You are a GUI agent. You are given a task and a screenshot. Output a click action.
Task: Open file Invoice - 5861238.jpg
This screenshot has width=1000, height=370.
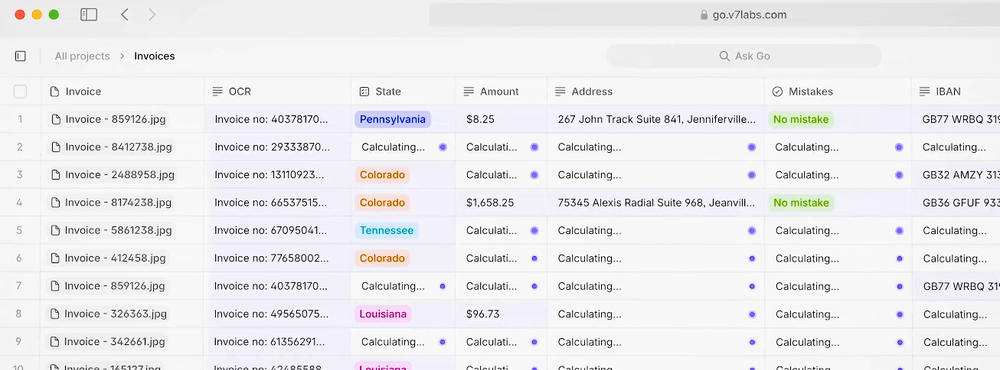click(111, 230)
